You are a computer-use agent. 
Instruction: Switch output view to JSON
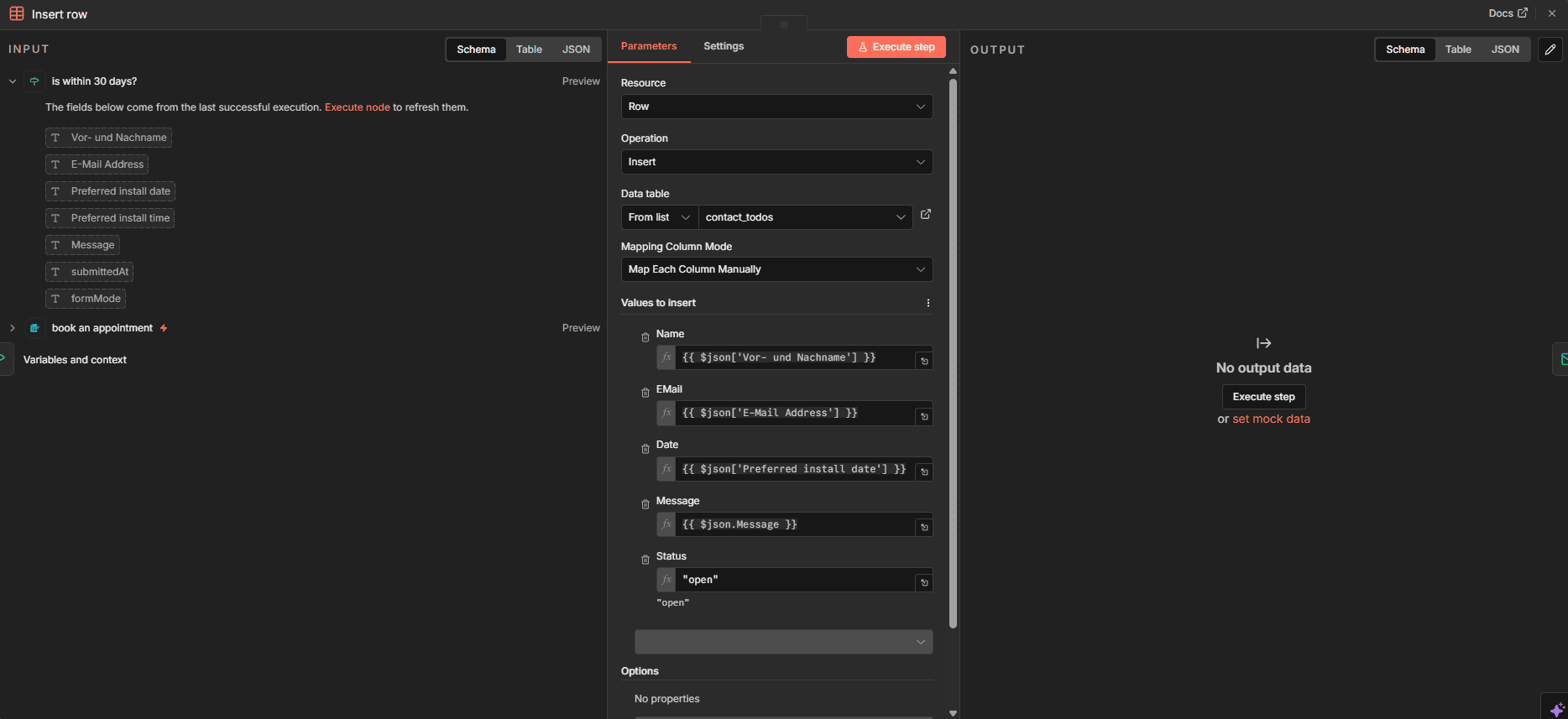[x=1504, y=49]
